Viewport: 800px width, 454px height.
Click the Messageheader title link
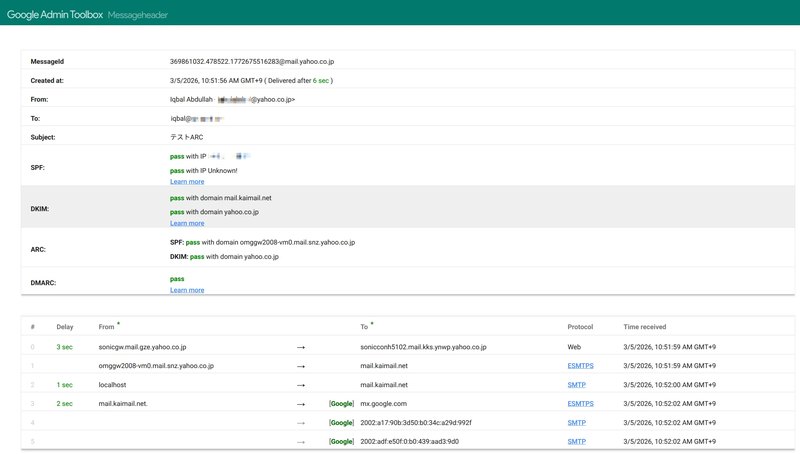click(x=138, y=15)
